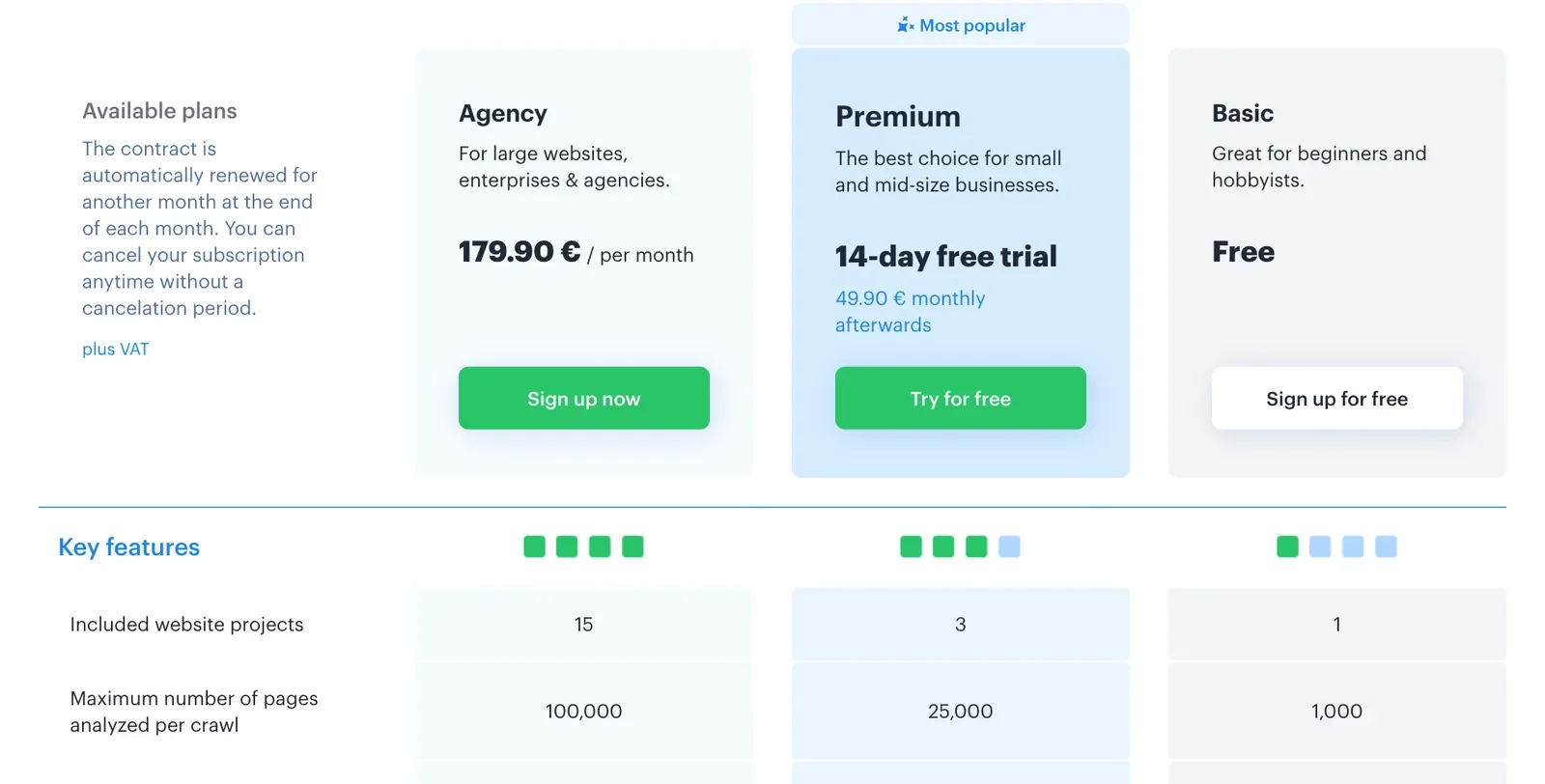
Task: Click fourth green square under Agency
Action: pyautogui.click(x=632, y=546)
